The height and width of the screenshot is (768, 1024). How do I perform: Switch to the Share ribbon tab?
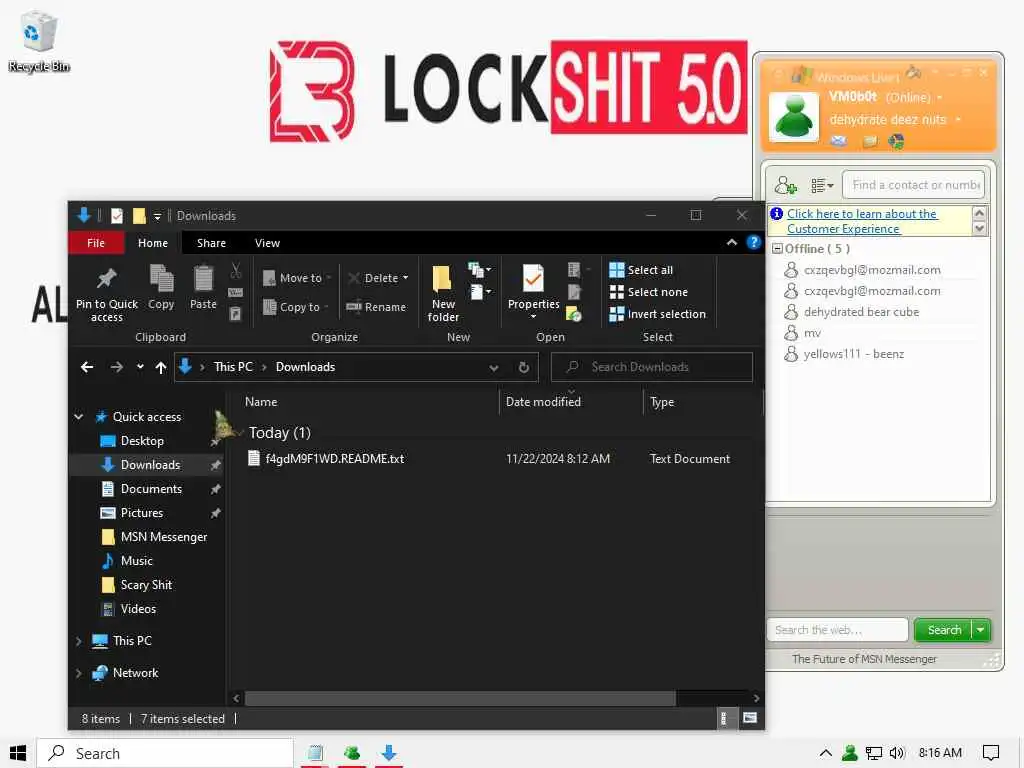point(211,243)
